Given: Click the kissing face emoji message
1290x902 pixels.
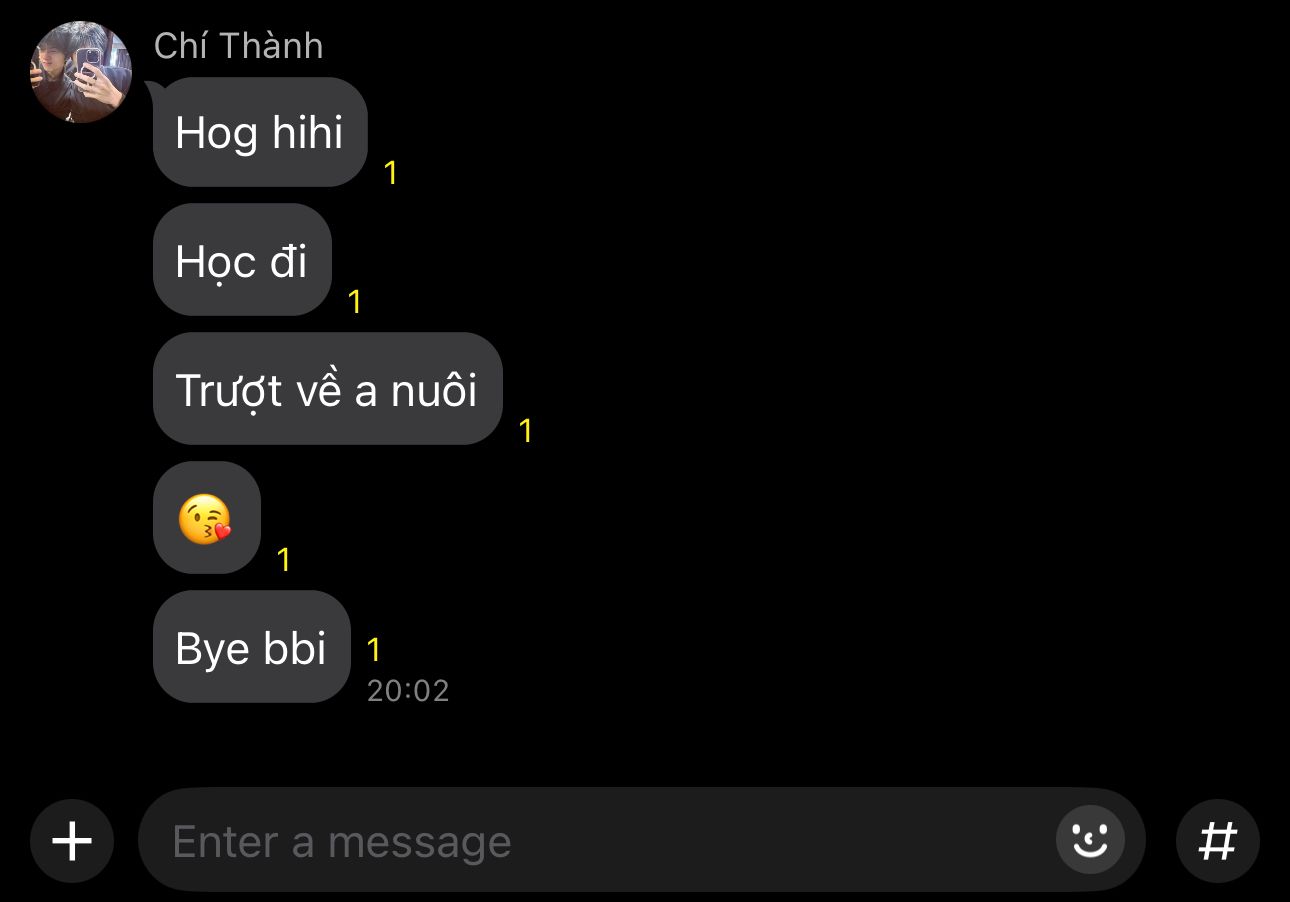Looking at the screenshot, I should (x=207, y=518).
